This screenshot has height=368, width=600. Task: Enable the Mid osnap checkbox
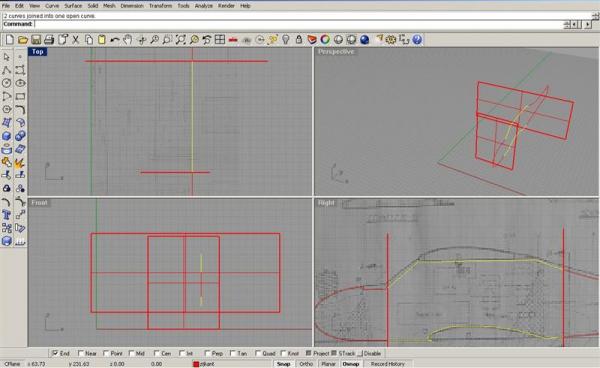pos(132,353)
